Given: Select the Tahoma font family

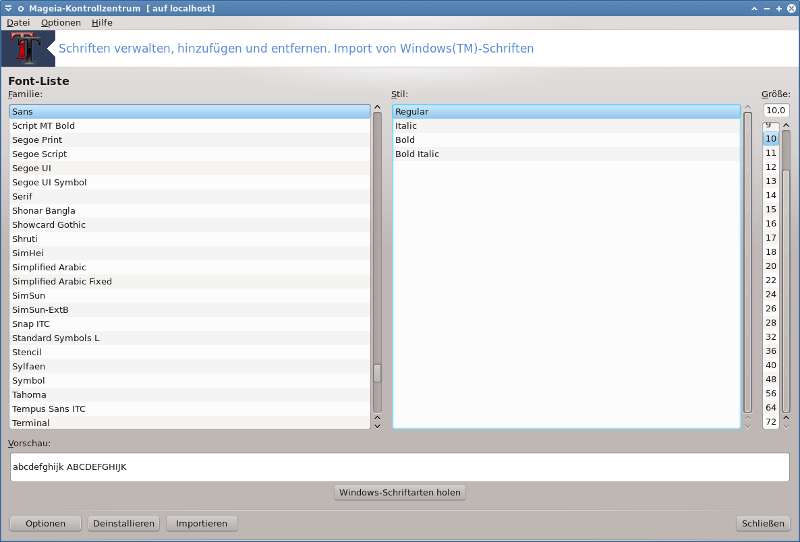Looking at the screenshot, I should point(190,395).
